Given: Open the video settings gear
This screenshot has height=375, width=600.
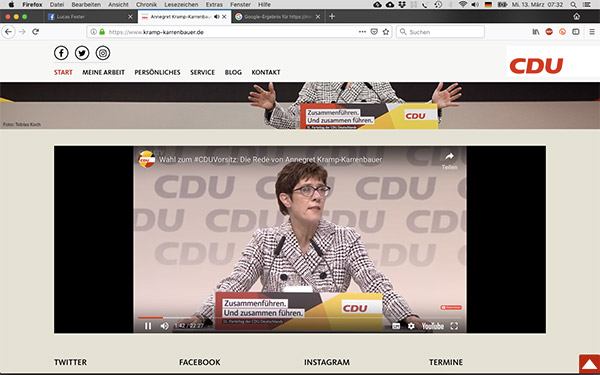Looking at the screenshot, I should pos(411,326).
